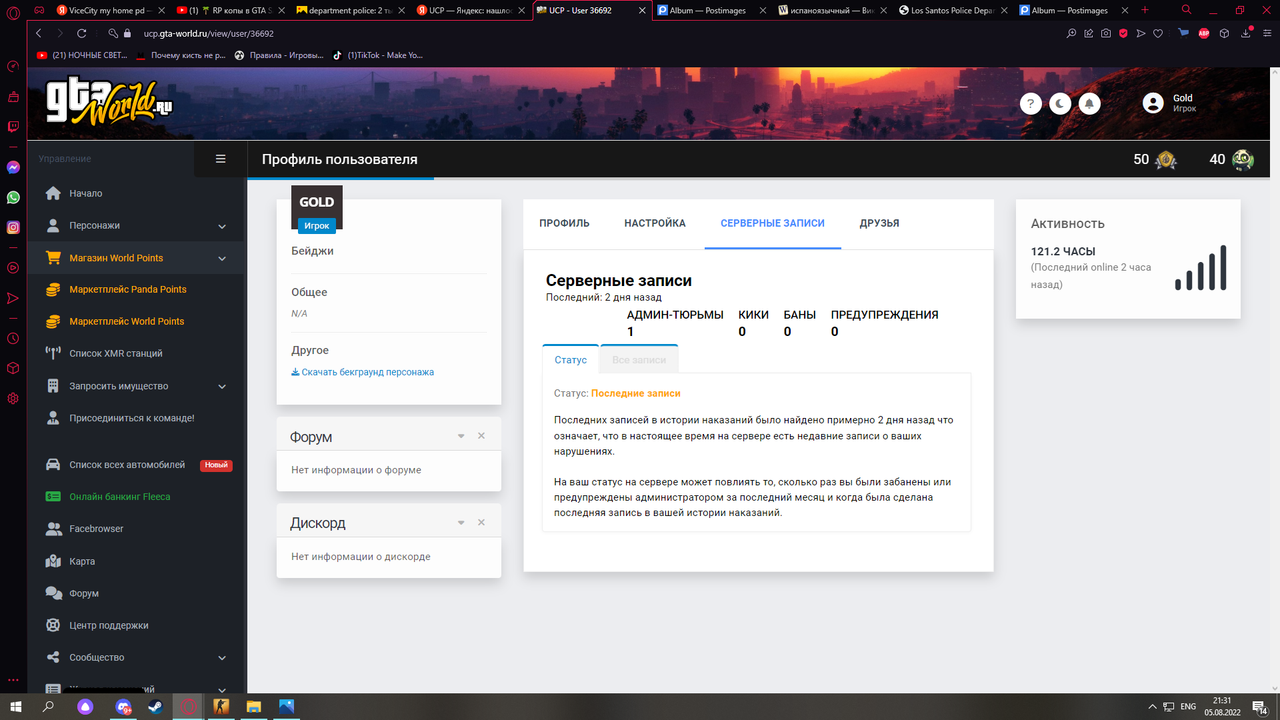Open Steam from the taskbar
The width and height of the screenshot is (1280, 720).
click(x=154, y=706)
